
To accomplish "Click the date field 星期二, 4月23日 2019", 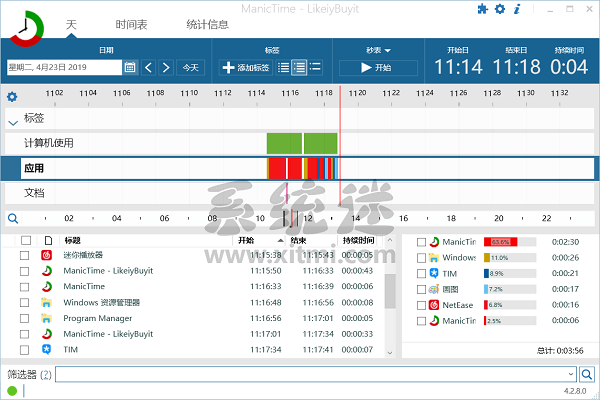I will pyautogui.click(x=64, y=67).
